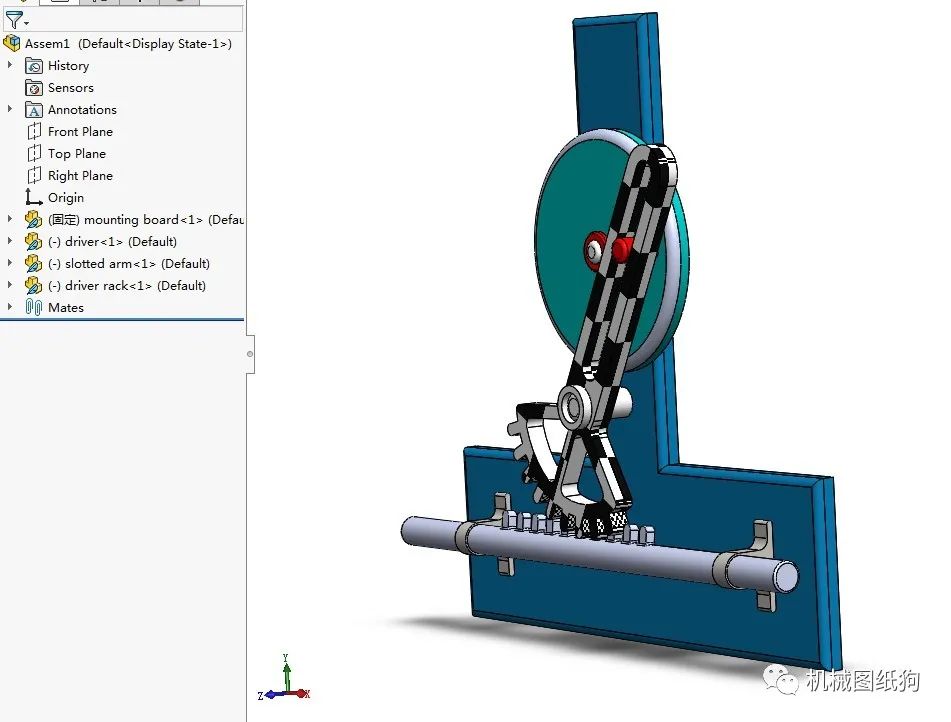This screenshot has height=722, width=951.
Task: Select the Assem1 root assembly icon
Action: (x=12, y=43)
